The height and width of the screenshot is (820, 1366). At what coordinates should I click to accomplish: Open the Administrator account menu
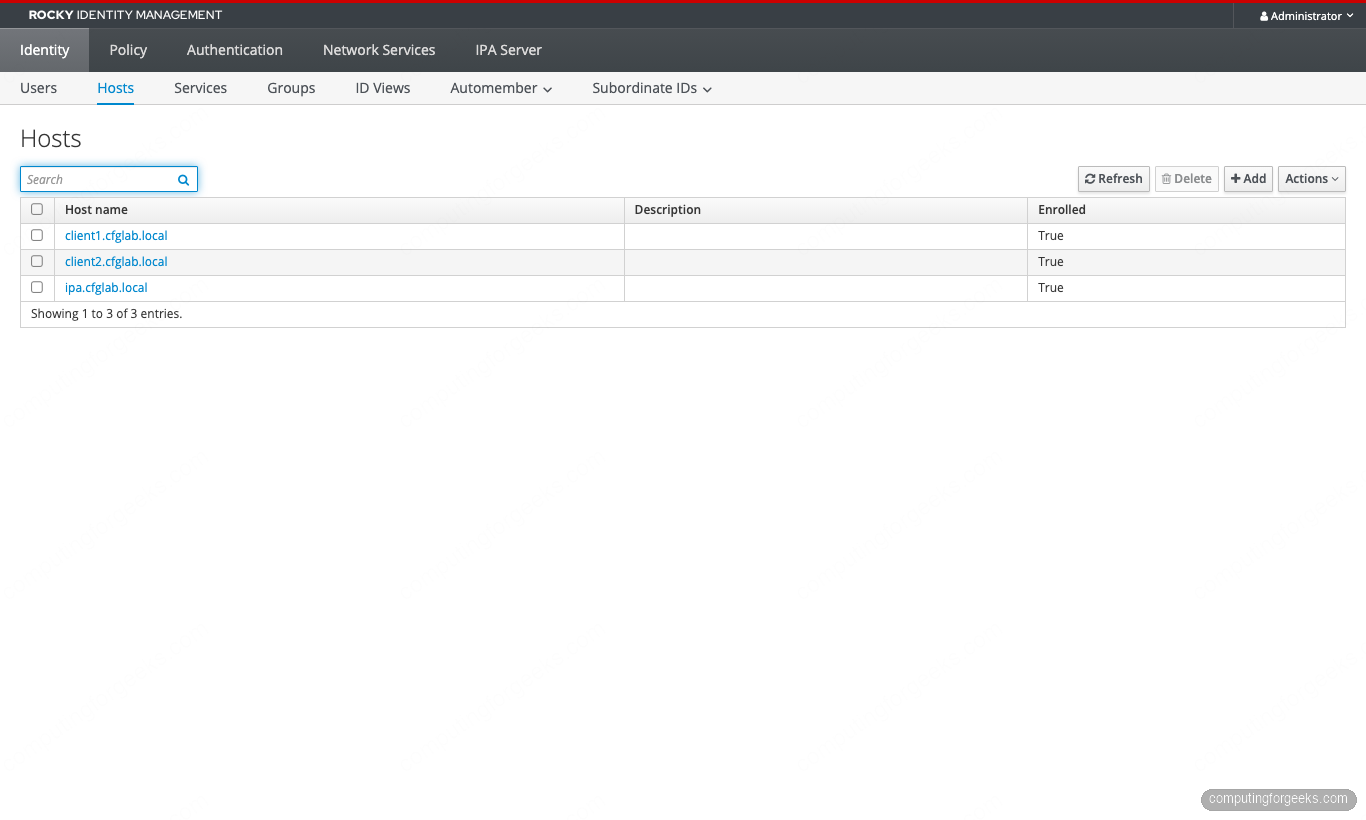point(1305,15)
